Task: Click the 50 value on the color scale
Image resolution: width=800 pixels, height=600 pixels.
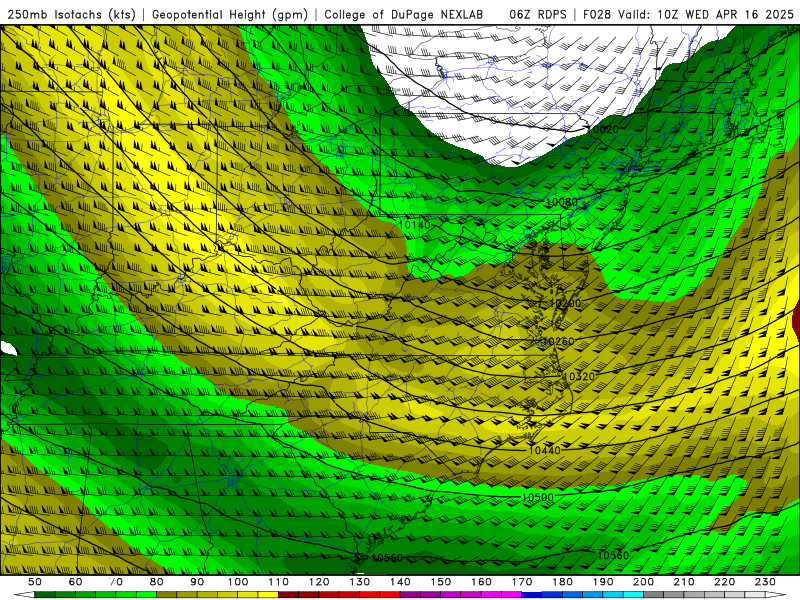Action: 35,582
